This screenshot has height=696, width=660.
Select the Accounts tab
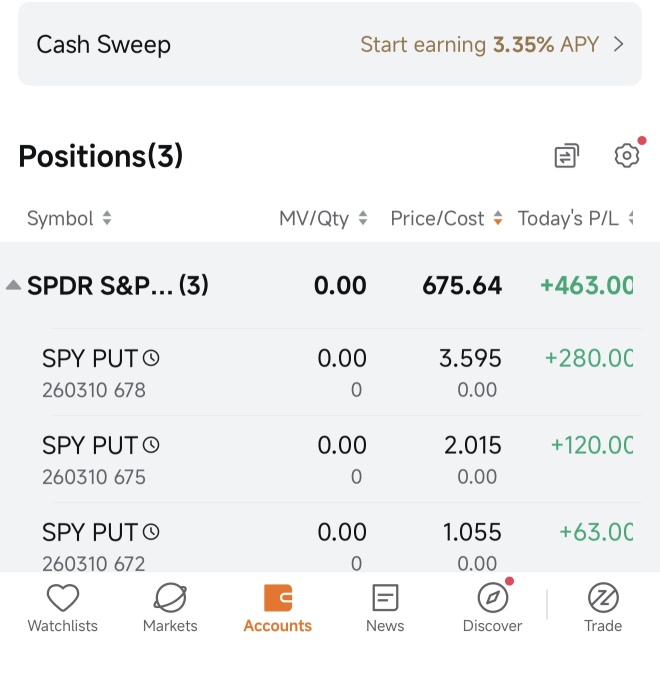coord(277,608)
